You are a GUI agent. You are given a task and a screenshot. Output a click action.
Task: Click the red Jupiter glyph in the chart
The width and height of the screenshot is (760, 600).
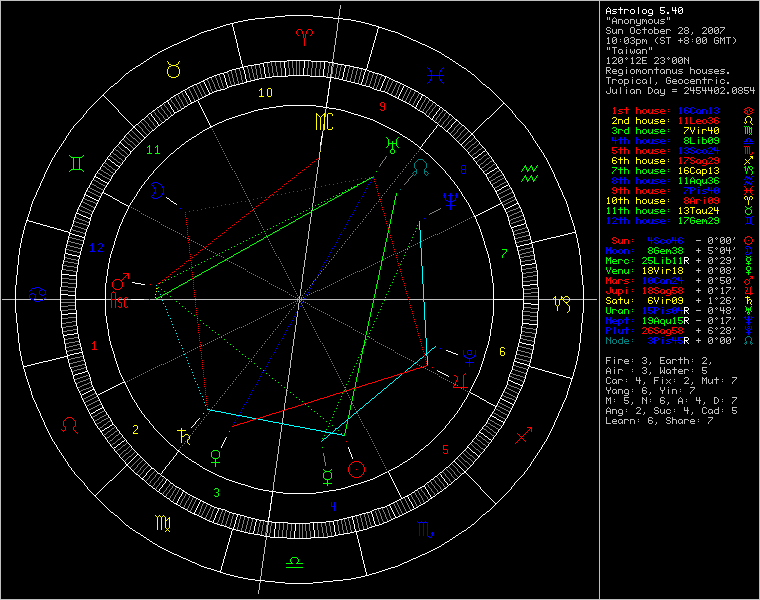(x=460, y=381)
